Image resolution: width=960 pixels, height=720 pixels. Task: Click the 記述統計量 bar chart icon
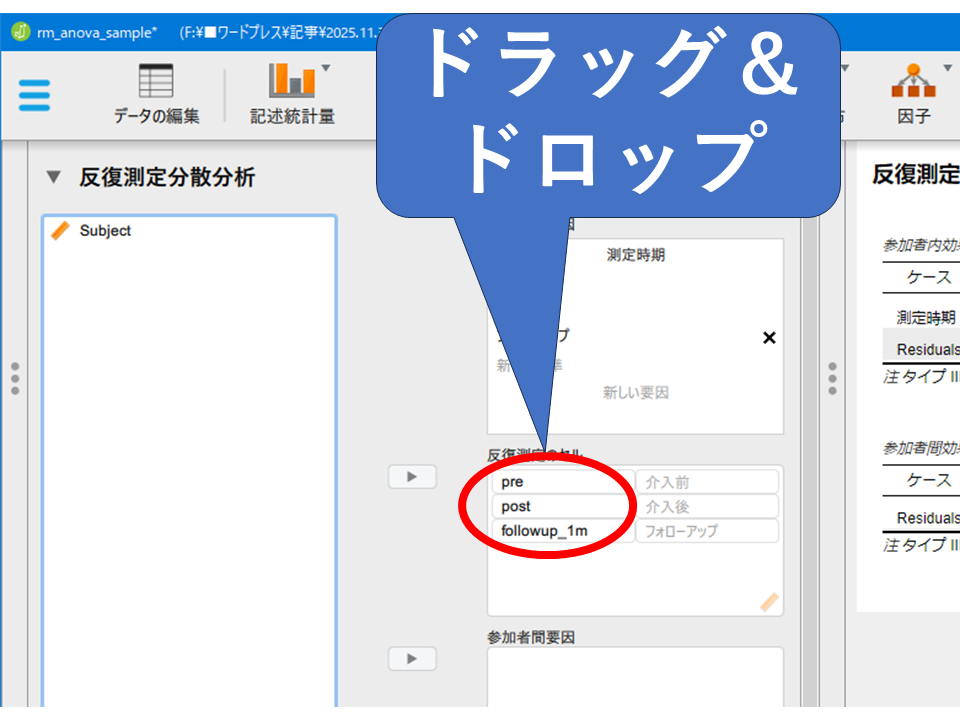point(292,82)
